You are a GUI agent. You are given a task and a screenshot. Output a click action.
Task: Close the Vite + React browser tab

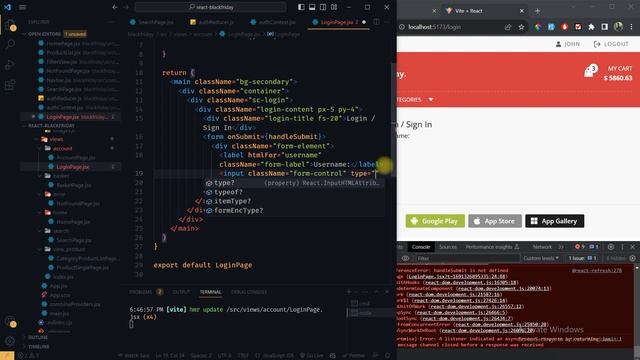tap(522, 11)
